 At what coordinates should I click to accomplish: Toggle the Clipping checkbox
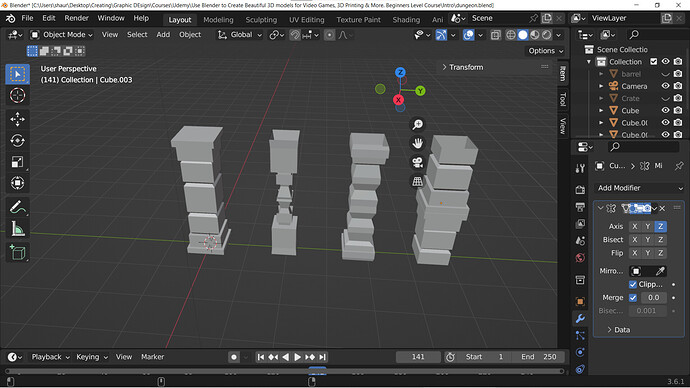[633, 284]
